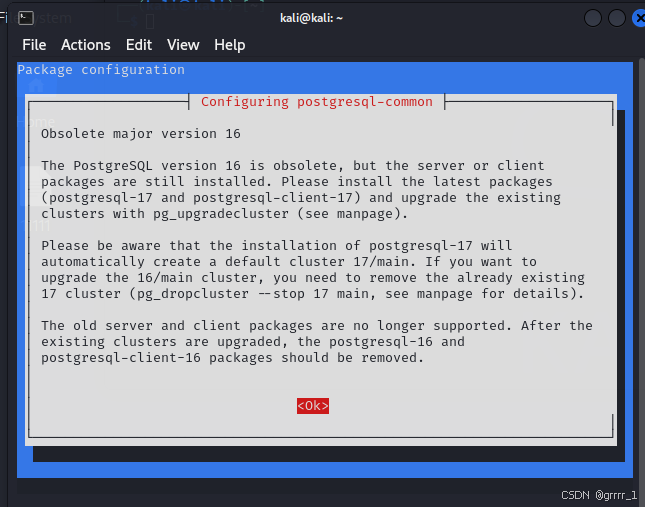Click the text 'pg_dropcluster --stop 17 main'
The height and width of the screenshot is (507, 645).
coord(252,294)
